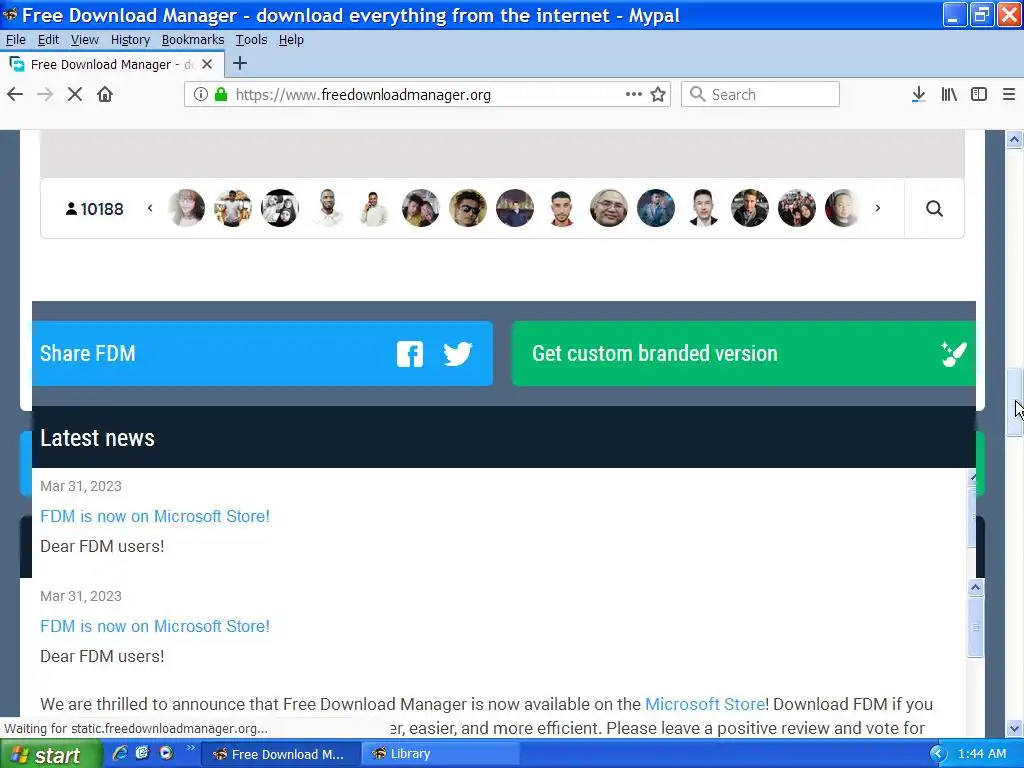
Task: Open the downloads panel arrow
Action: pos(918,95)
